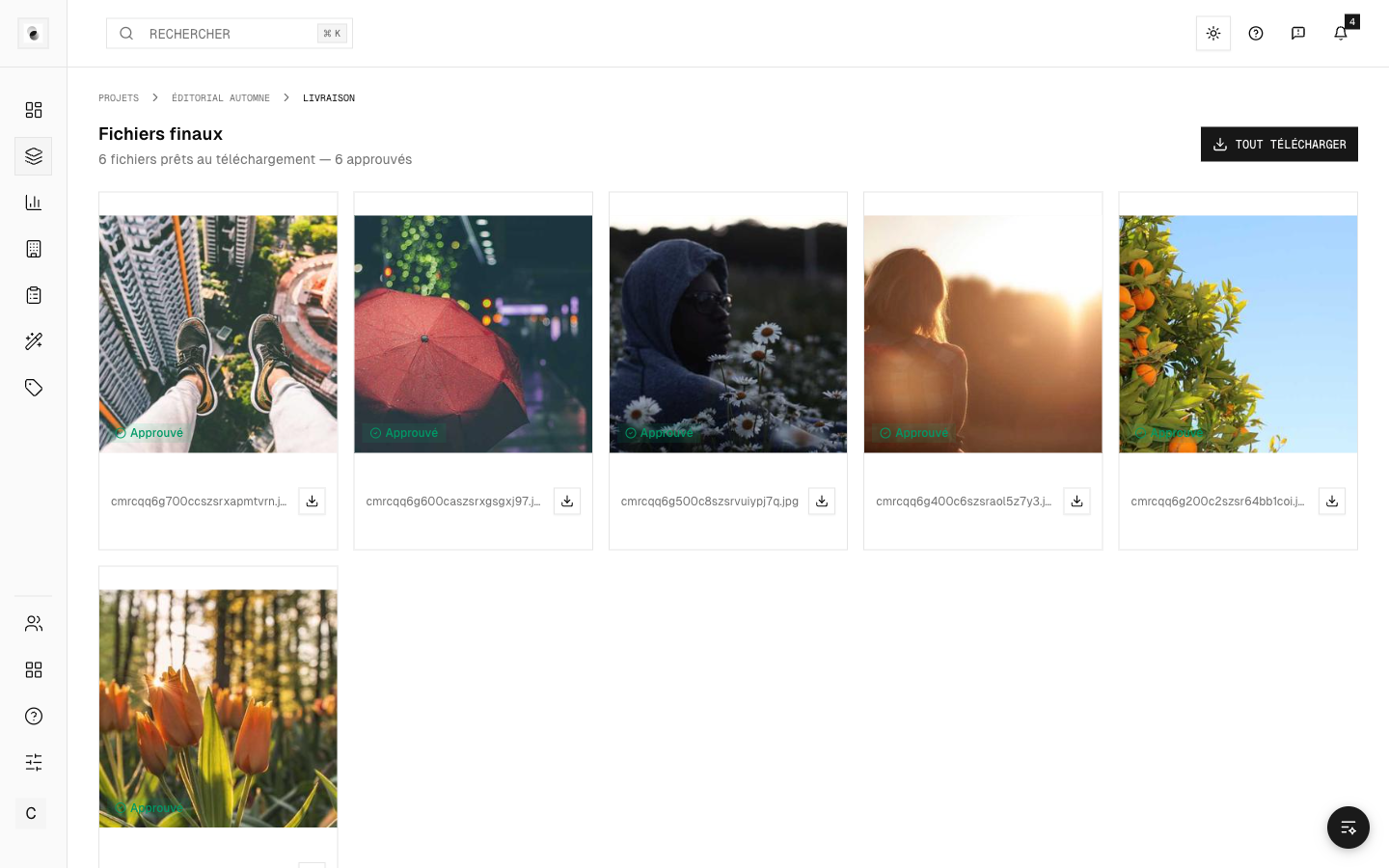Viewport: 1389px width, 868px height.
Task: Open the apps grid icon near bottom
Action: (x=34, y=670)
